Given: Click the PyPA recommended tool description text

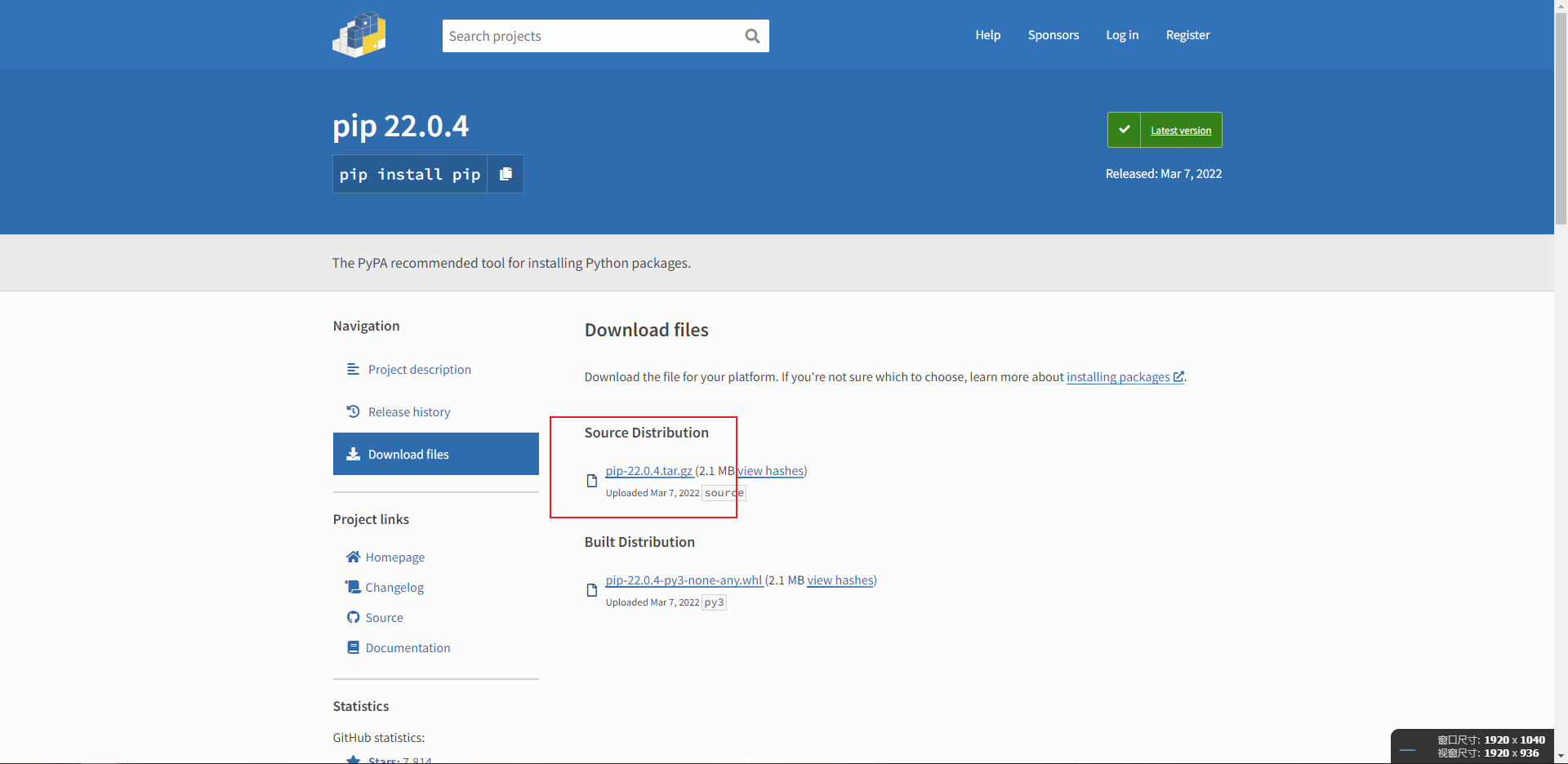Looking at the screenshot, I should (x=511, y=263).
